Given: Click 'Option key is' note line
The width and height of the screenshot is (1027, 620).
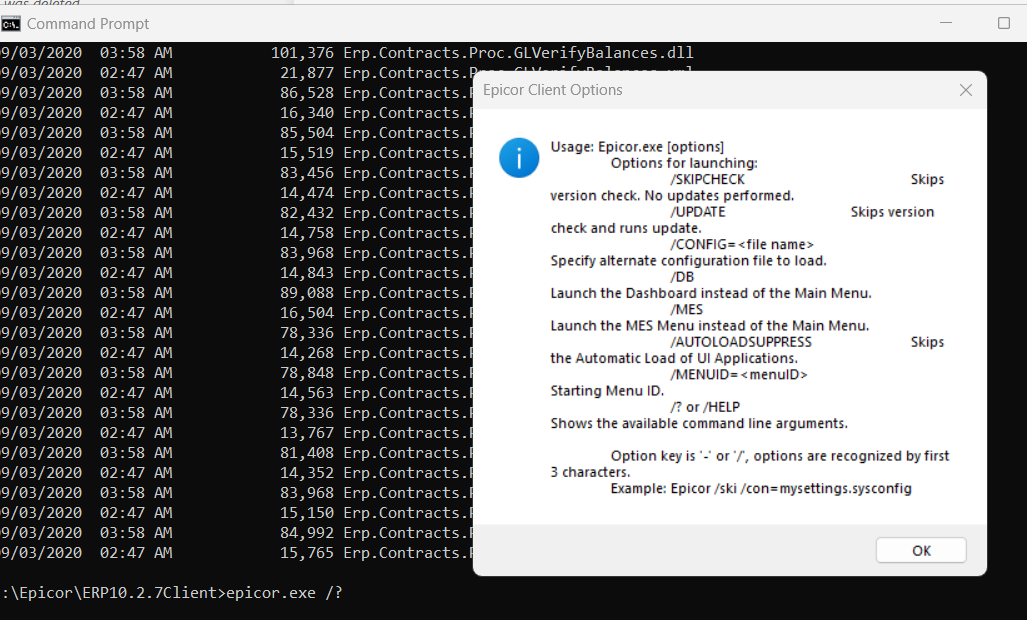Looking at the screenshot, I should 779,456.
